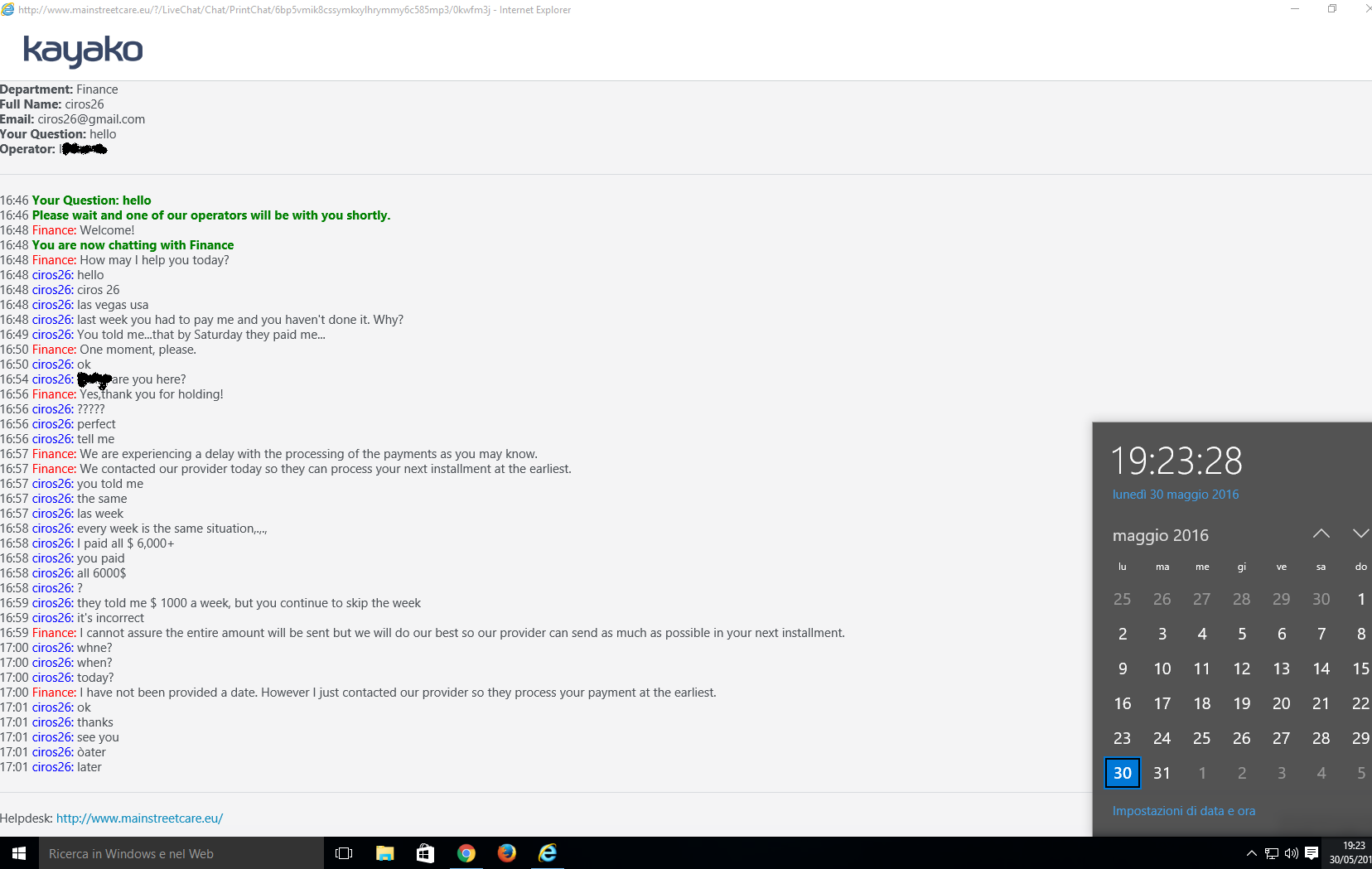Click the 'maggio 2016' month header
This screenshot has height=869, width=1372.
(1161, 535)
